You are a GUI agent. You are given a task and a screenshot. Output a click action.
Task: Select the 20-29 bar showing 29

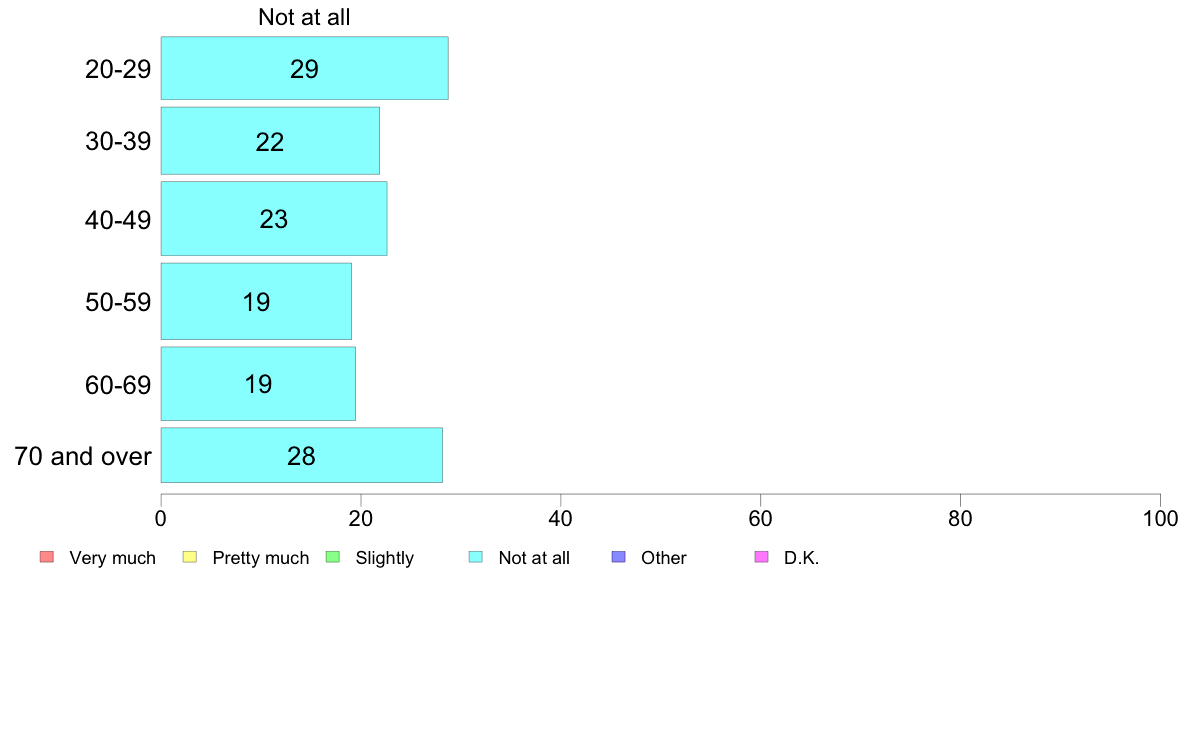coord(305,68)
